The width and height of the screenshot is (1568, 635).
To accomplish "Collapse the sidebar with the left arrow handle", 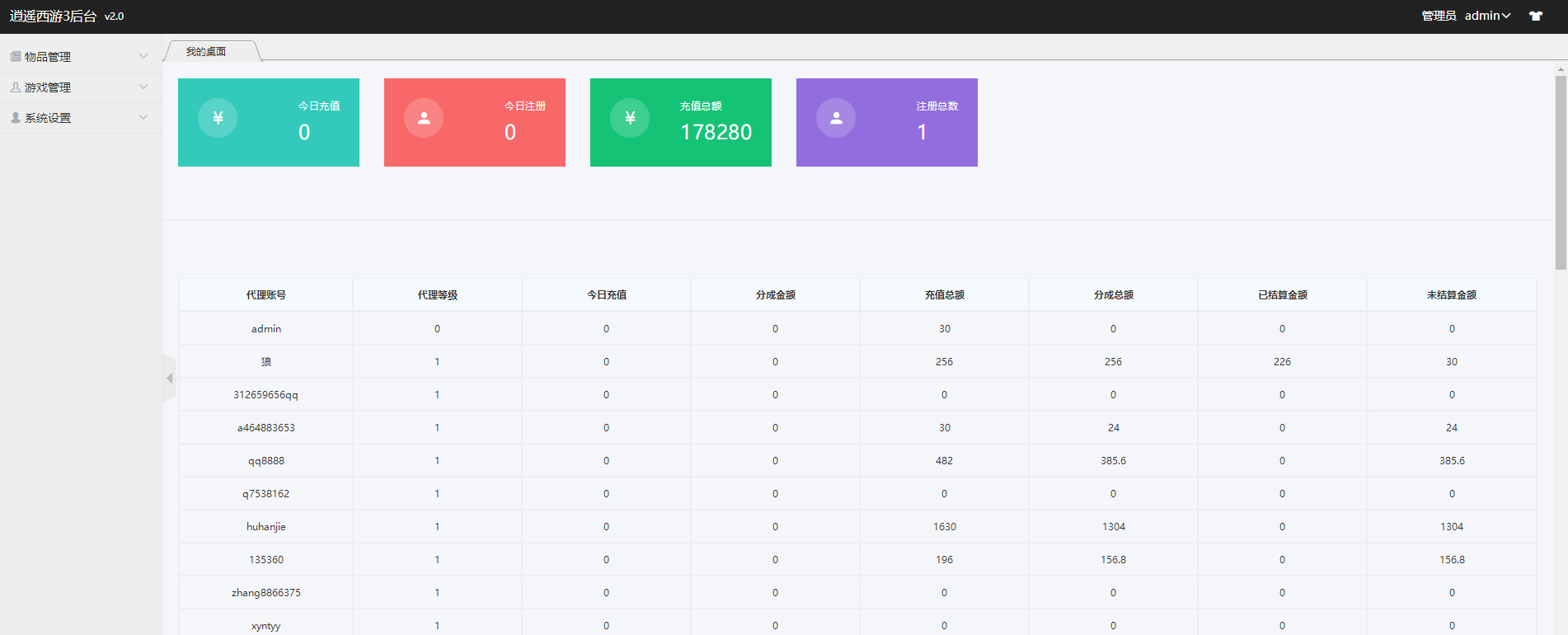I will coord(169,379).
